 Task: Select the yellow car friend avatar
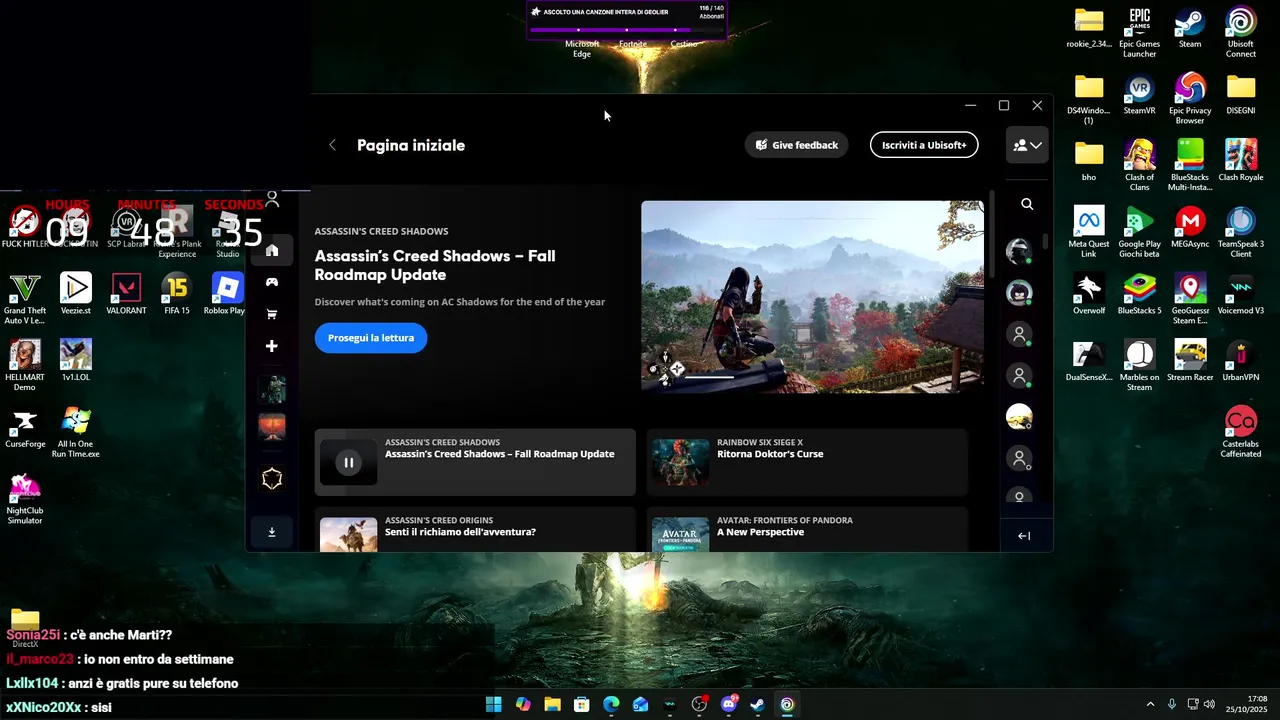1019,417
